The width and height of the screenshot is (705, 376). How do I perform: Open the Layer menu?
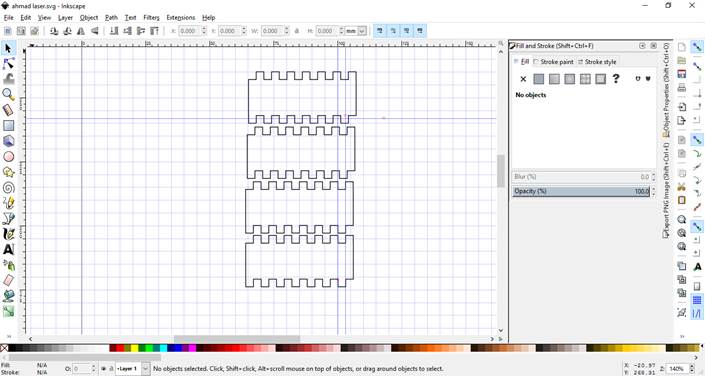point(65,18)
